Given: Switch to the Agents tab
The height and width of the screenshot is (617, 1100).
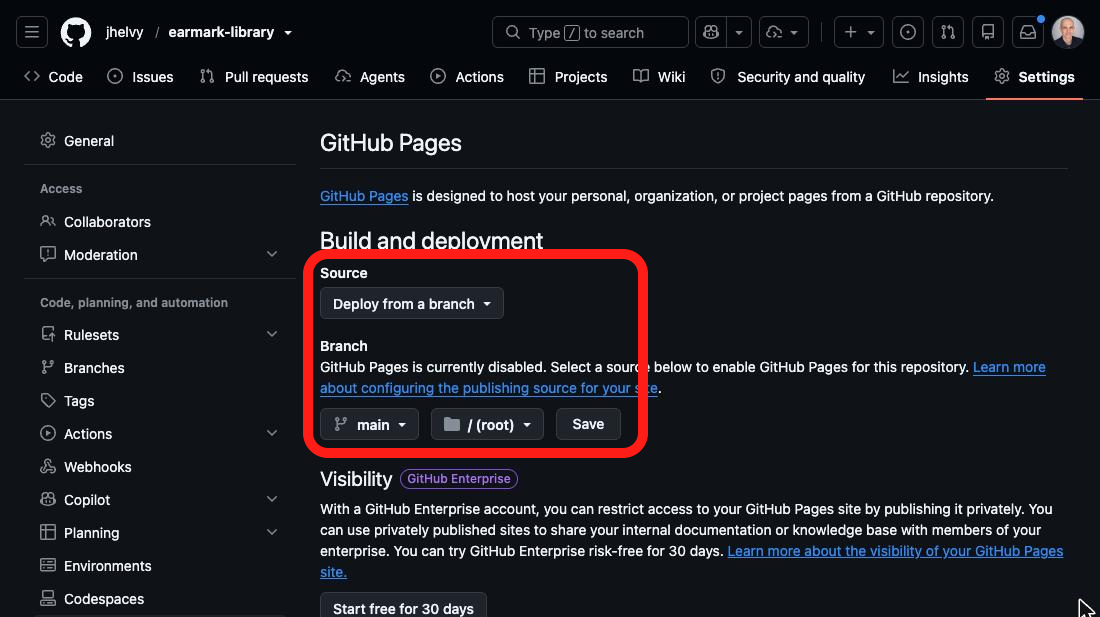Looking at the screenshot, I should 370,76.
